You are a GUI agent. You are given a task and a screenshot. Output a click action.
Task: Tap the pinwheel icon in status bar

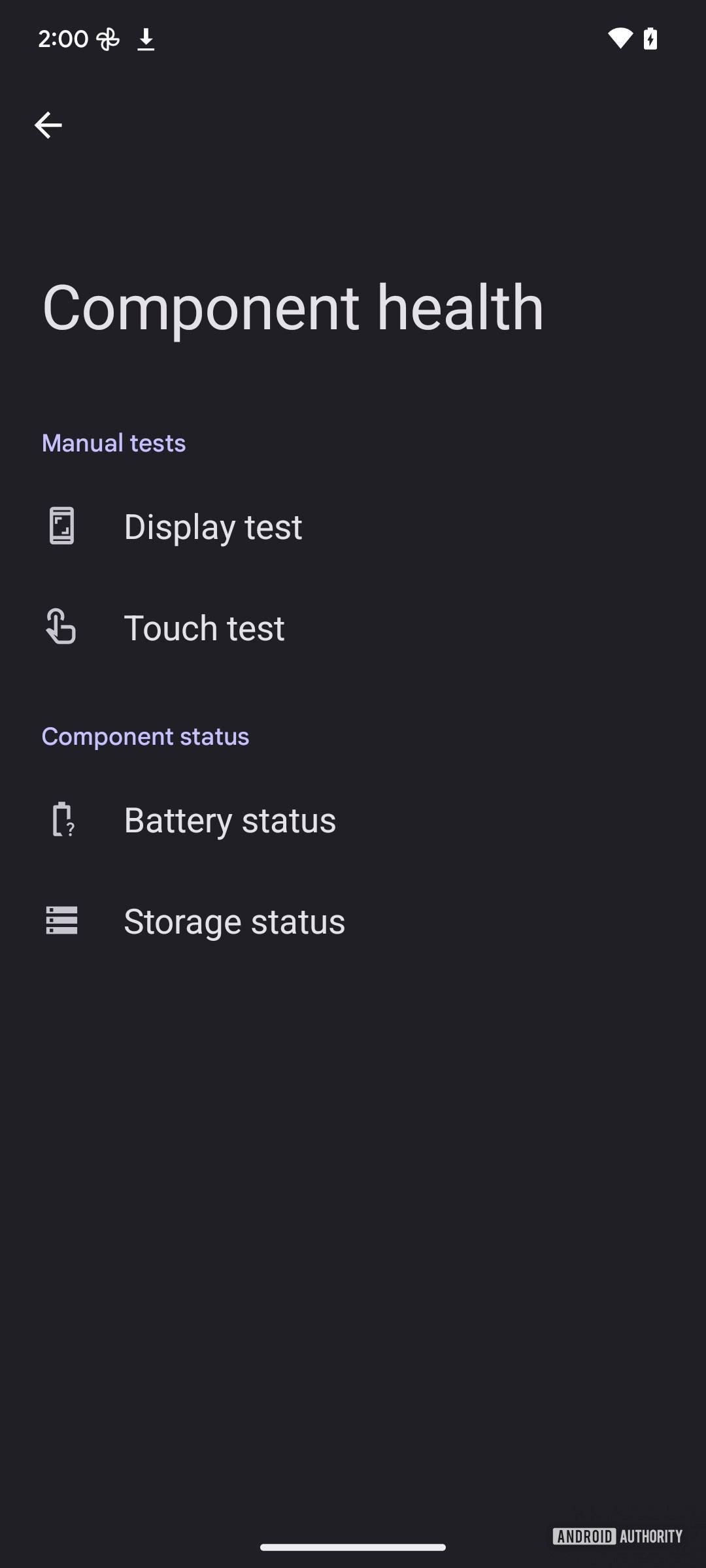click(108, 39)
